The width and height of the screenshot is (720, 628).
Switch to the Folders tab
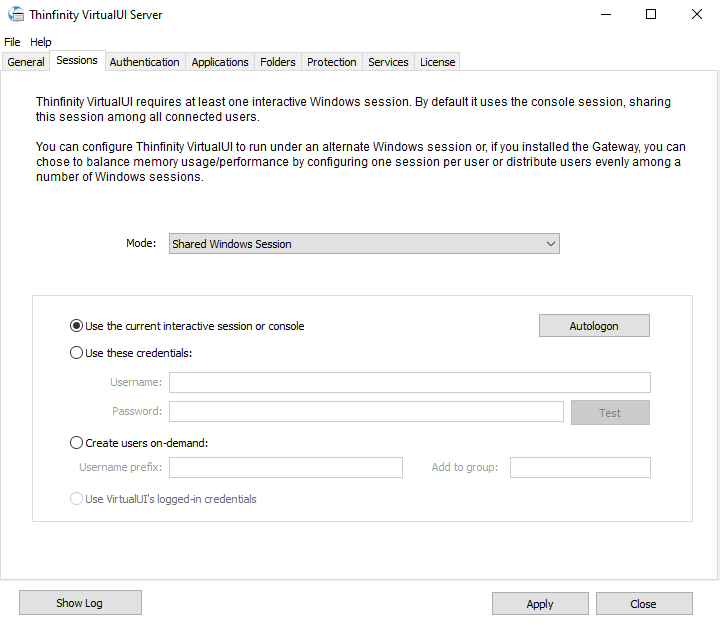pos(277,62)
